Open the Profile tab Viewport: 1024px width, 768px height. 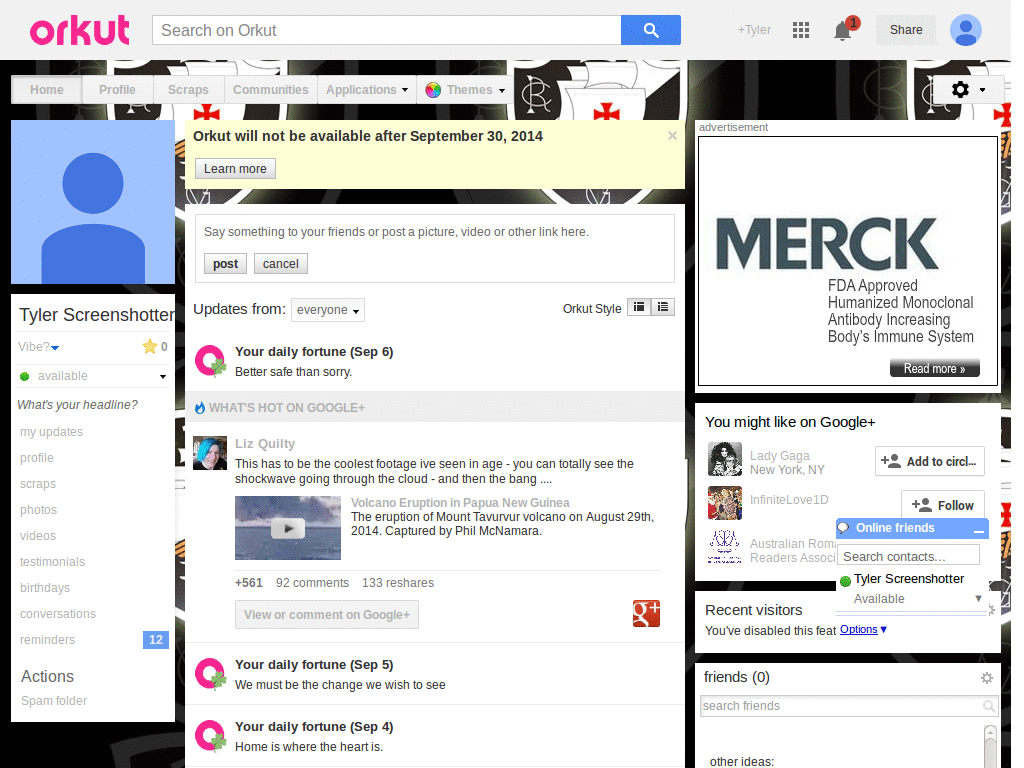[x=118, y=90]
